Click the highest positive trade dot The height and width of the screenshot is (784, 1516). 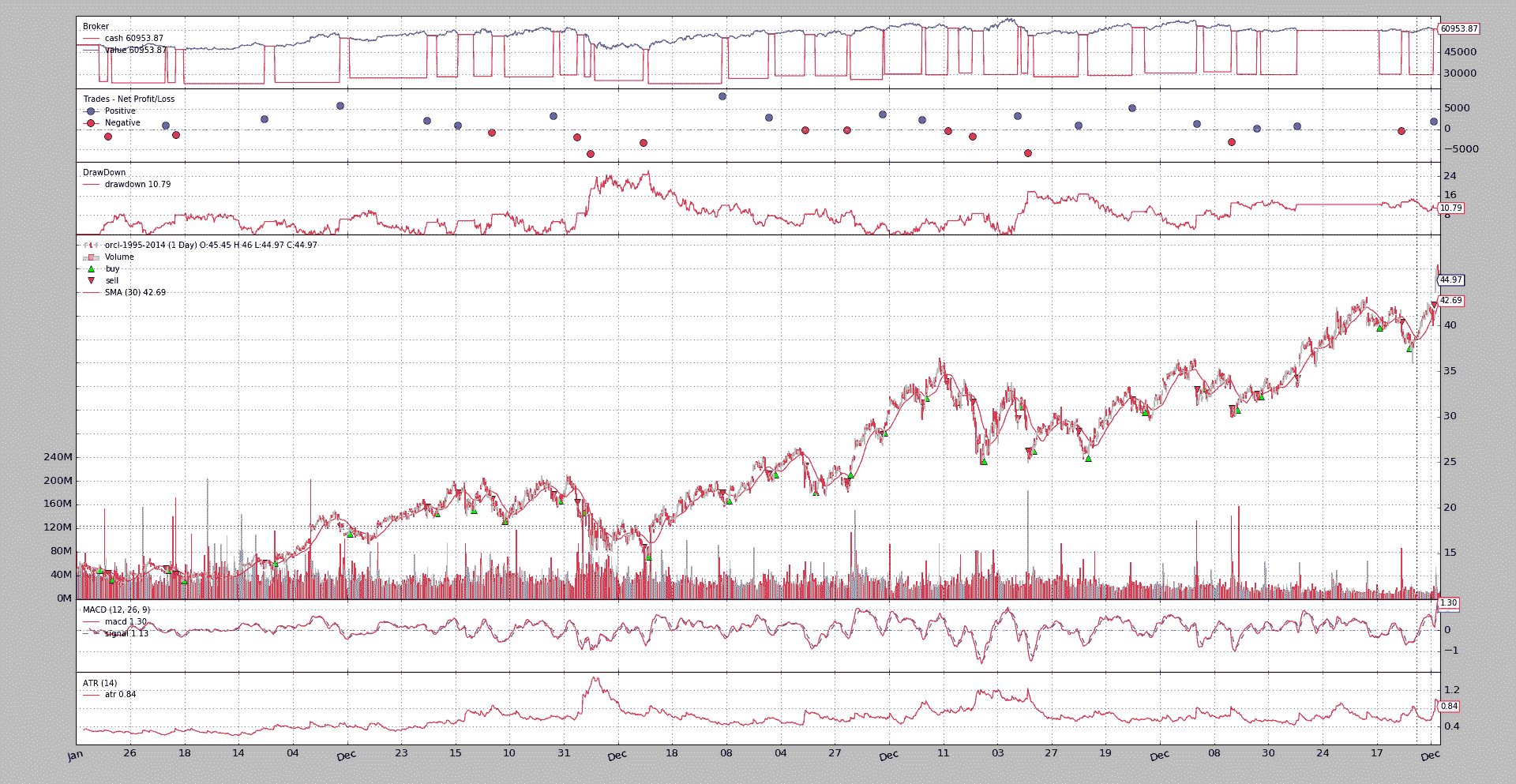click(x=722, y=96)
